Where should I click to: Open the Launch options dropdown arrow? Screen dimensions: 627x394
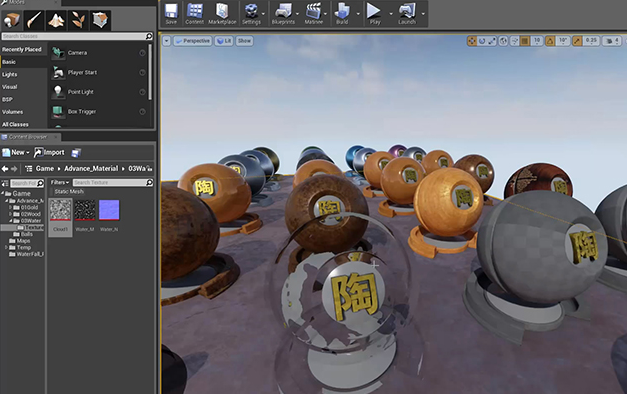(x=423, y=14)
